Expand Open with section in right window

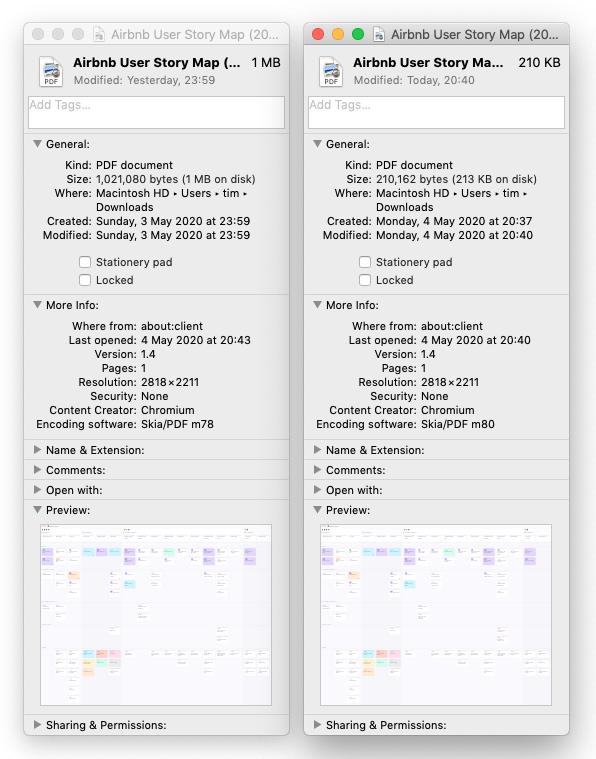pos(317,490)
